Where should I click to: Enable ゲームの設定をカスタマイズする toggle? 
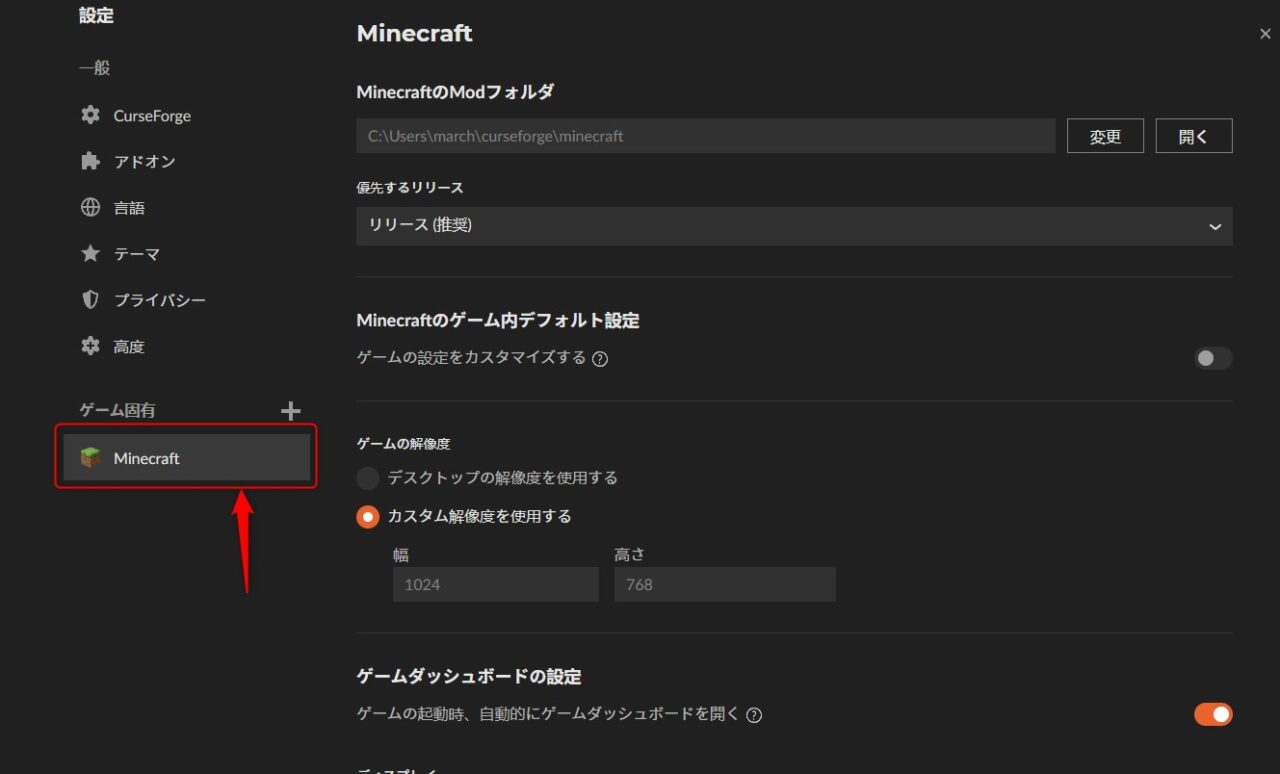(1212, 358)
